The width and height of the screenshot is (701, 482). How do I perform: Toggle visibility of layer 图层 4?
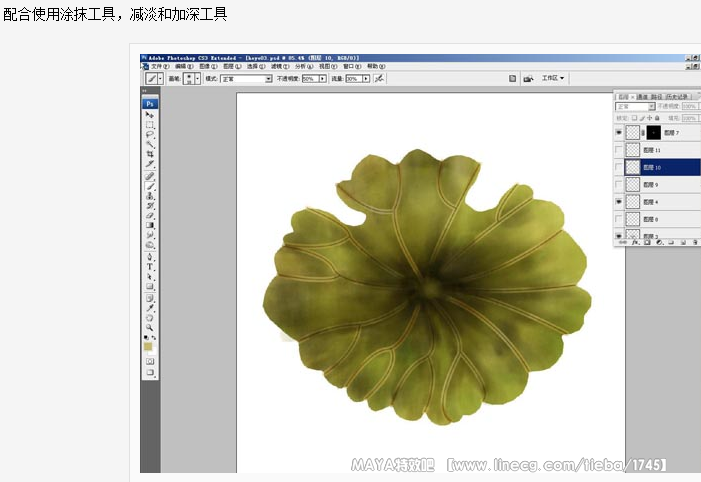619,202
